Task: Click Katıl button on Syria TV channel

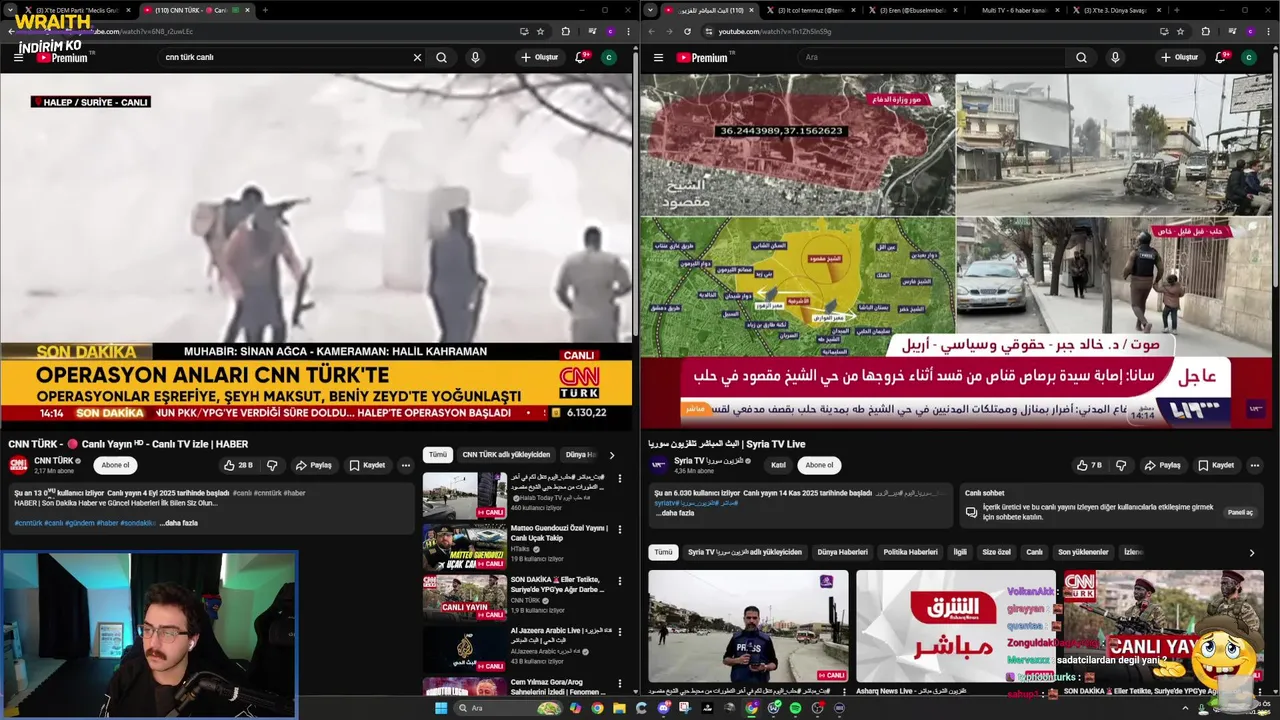Action: click(778, 465)
